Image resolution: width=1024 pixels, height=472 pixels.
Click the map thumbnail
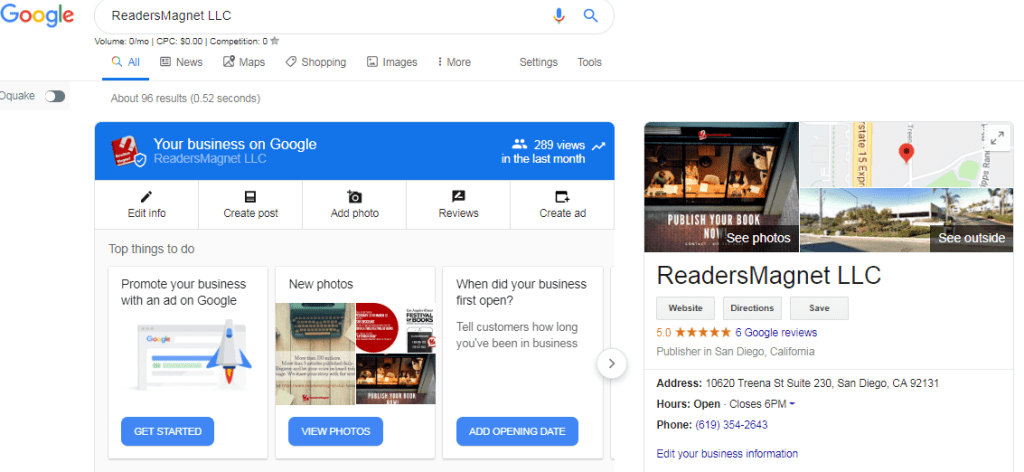pyautogui.click(x=906, y=154)
